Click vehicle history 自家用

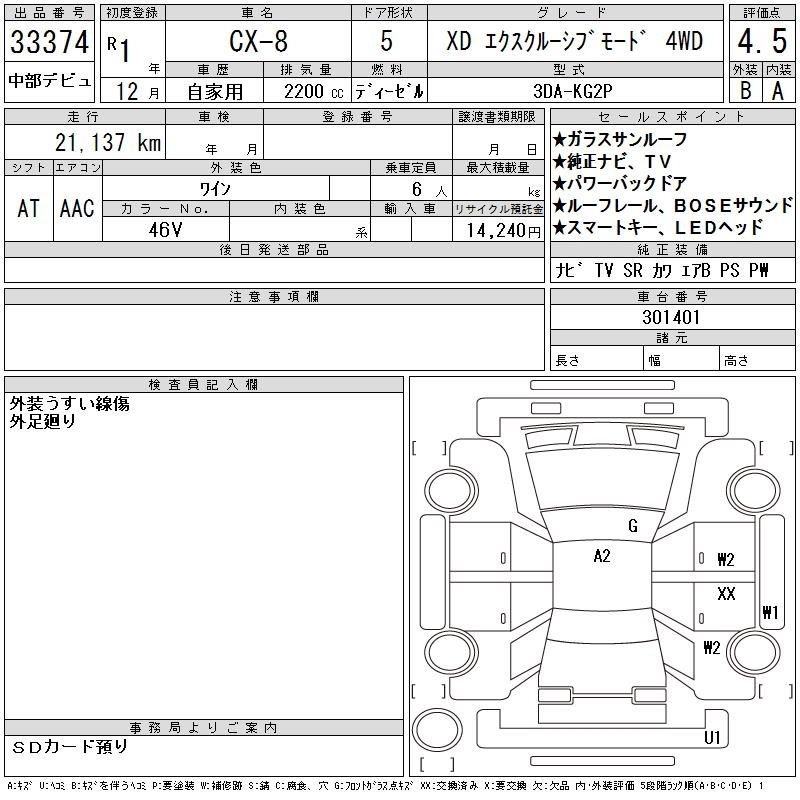click(x=215, y=92)
